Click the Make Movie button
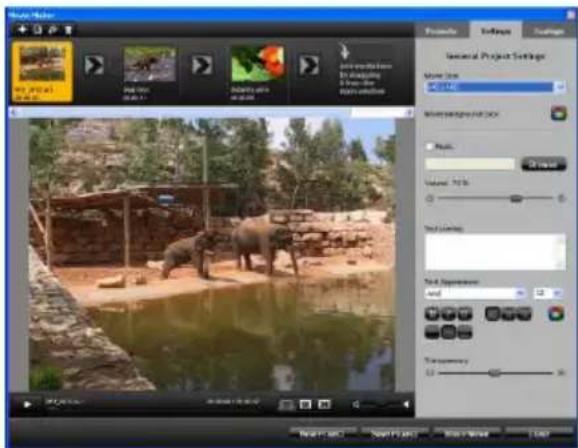 point(467,434)
